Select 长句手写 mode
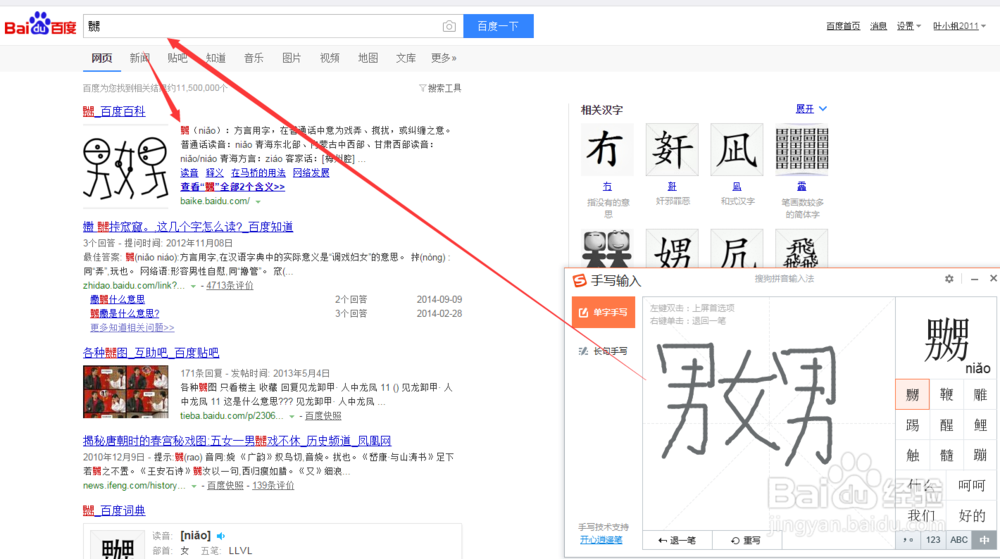1000x559 pixels. 603,351
